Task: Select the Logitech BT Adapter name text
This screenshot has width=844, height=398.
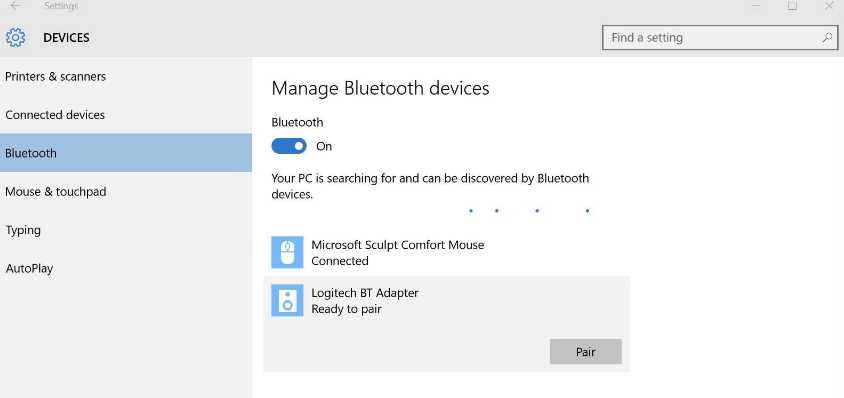Action: (x=365, y=293)
